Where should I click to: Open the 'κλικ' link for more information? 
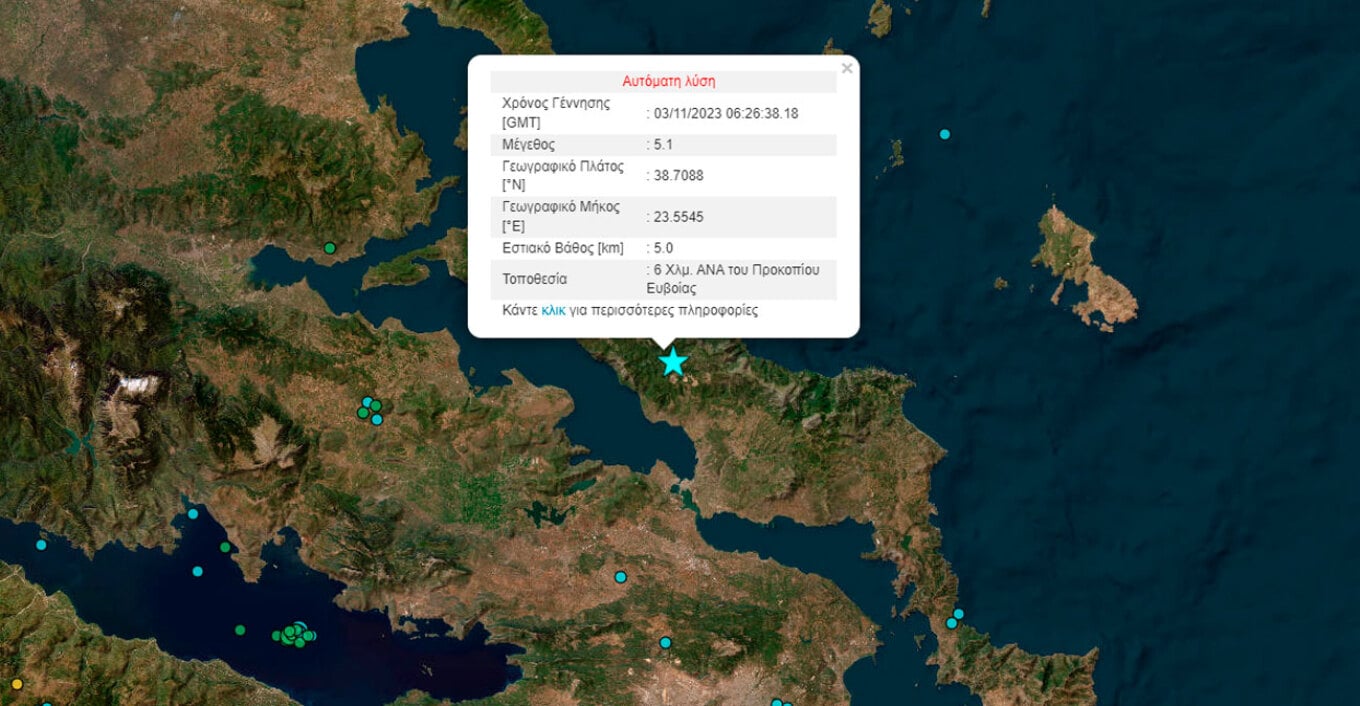point(553,311)
